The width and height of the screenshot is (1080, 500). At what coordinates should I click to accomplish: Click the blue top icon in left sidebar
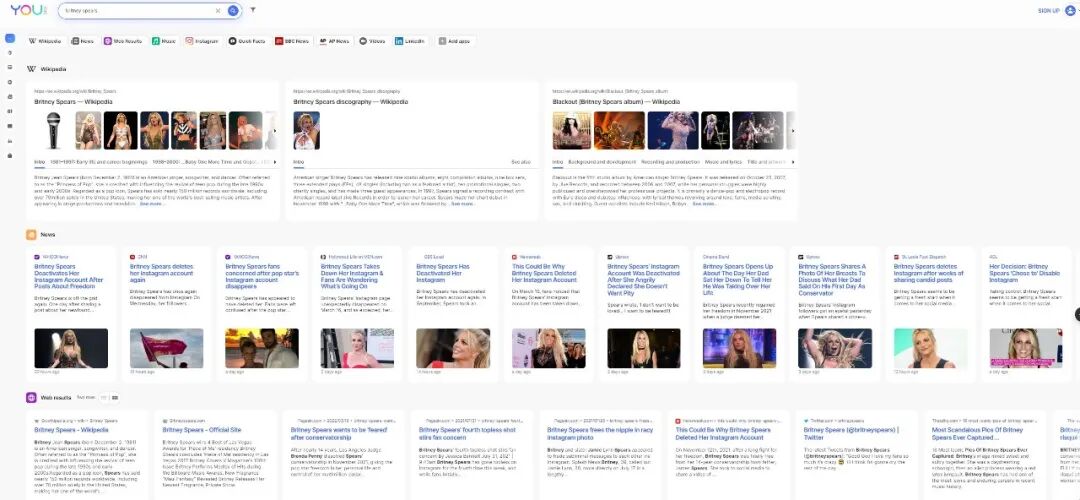10,39
